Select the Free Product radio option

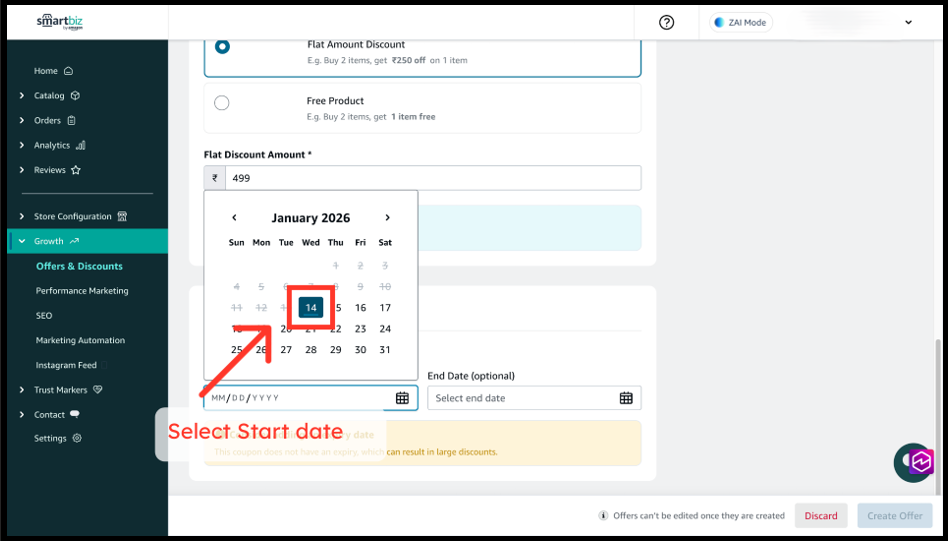pyautogui.click(x=222, y=102)
